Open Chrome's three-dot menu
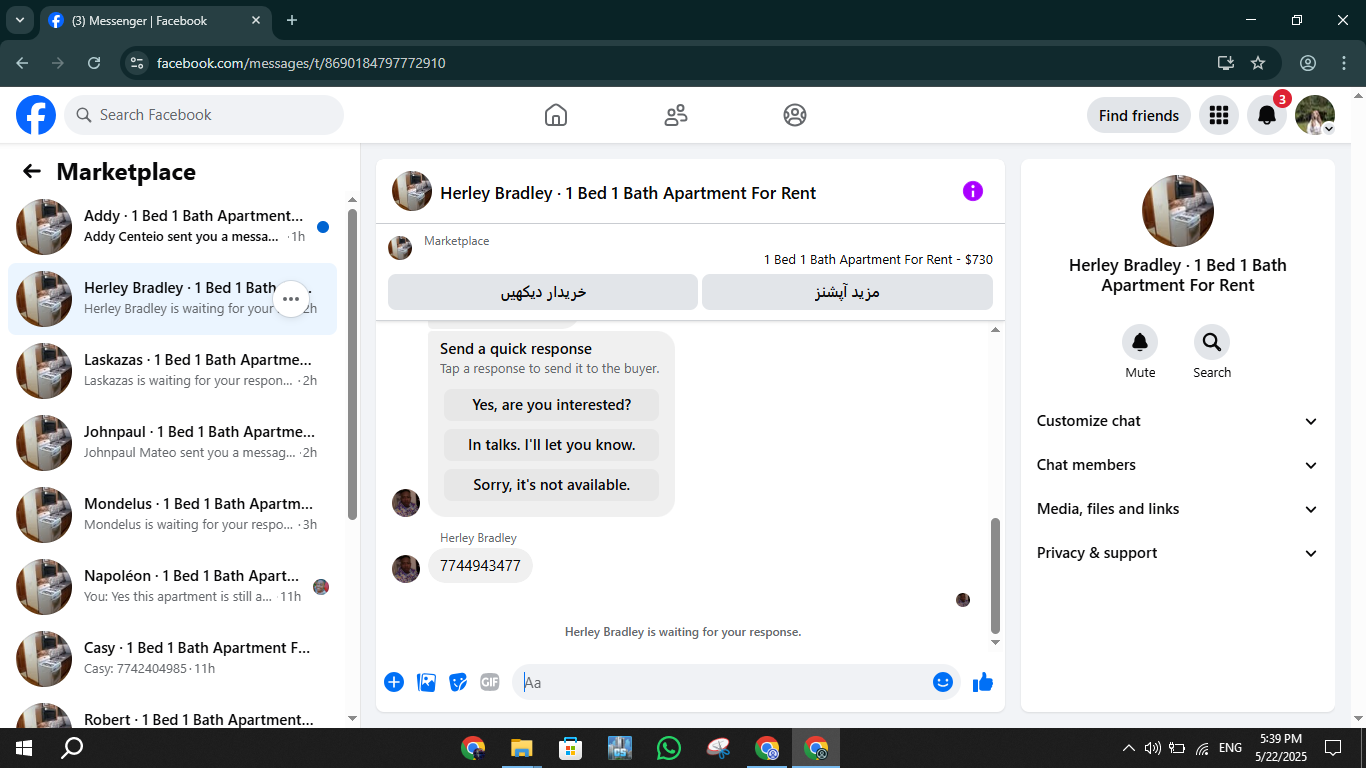This screenshot has height=768, width=1366. pyautogui.click(x=1344, y=63)
